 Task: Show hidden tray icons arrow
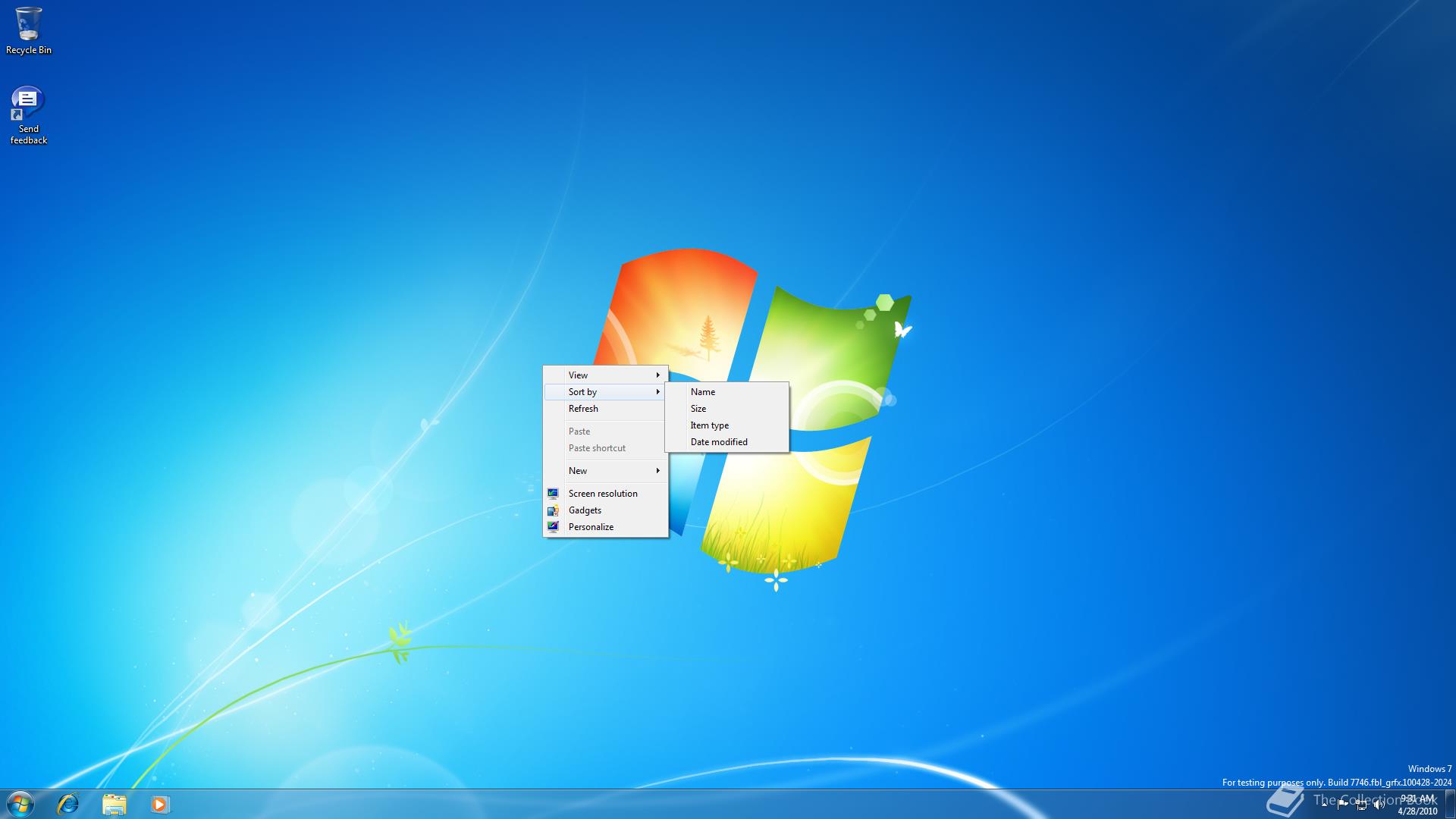pyautogui.click(x=1325, y=805)
